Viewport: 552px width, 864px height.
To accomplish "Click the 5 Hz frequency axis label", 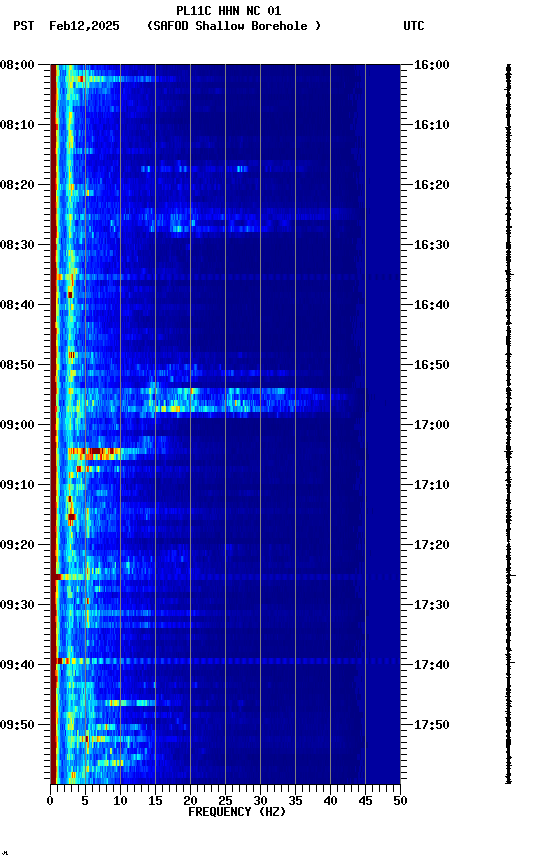I will 85,801.
